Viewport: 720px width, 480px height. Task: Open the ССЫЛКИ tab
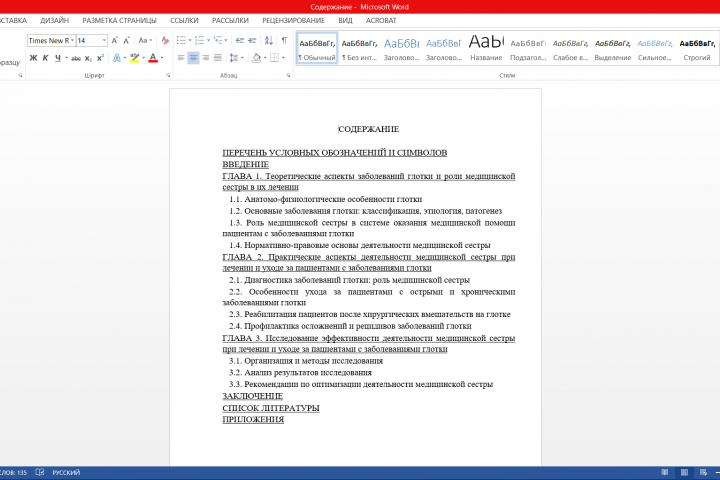[184, 21]
